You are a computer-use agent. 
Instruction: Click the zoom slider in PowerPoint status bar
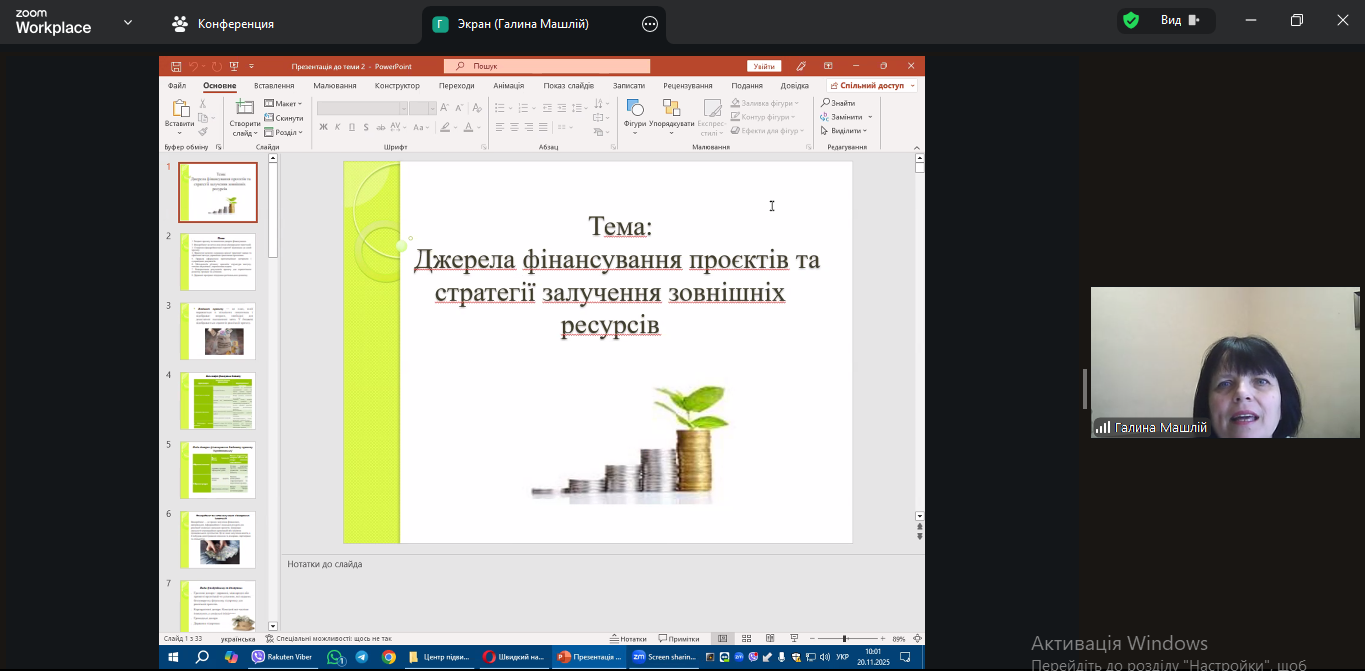845,638
